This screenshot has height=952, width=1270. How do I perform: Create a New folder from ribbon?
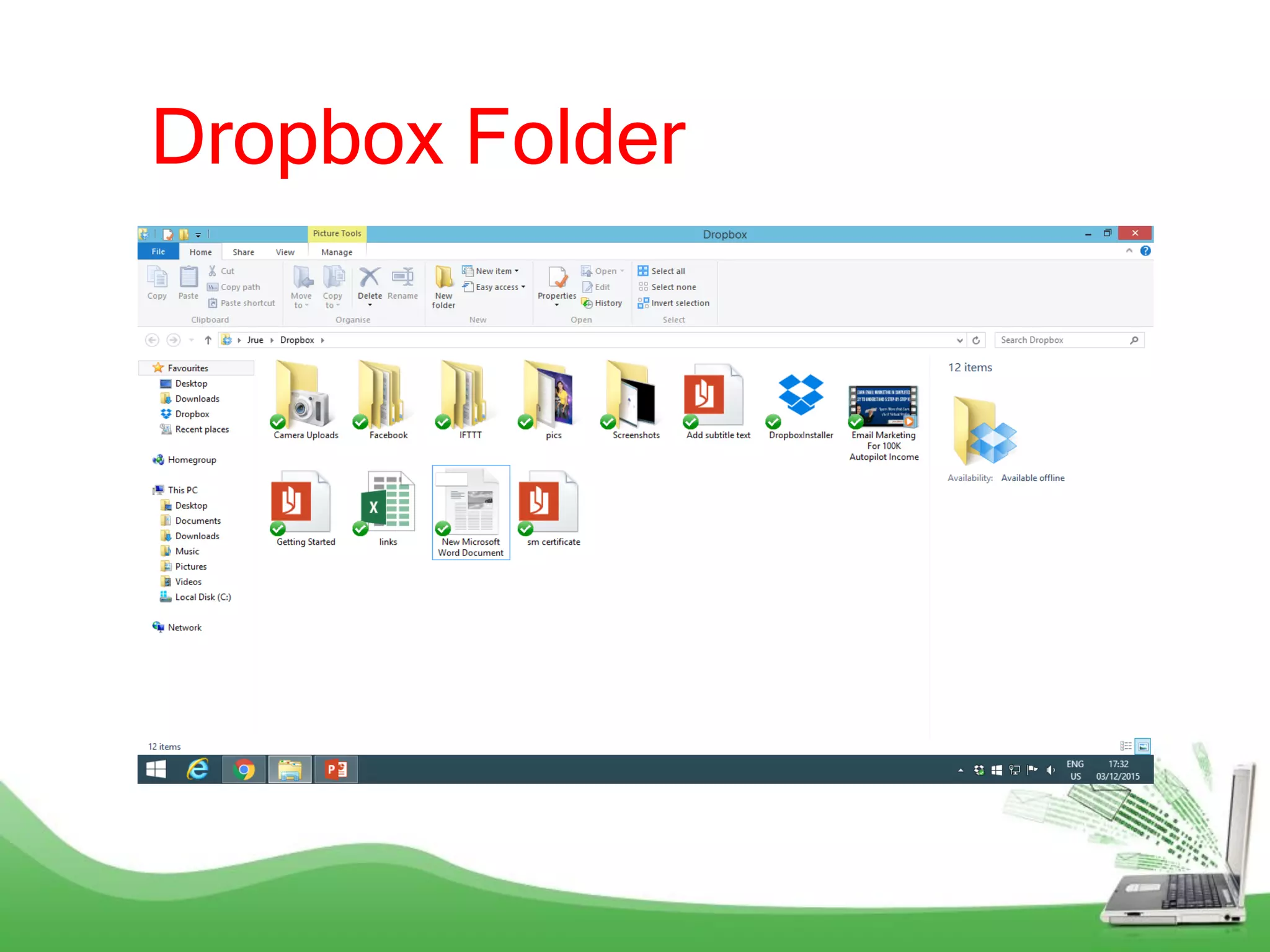(x=443, y=287)
